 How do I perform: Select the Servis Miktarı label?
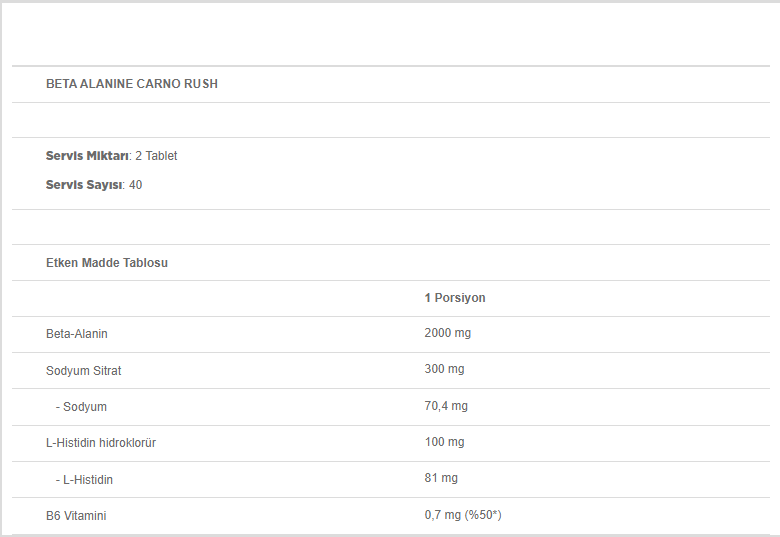(x=87, y=156)
